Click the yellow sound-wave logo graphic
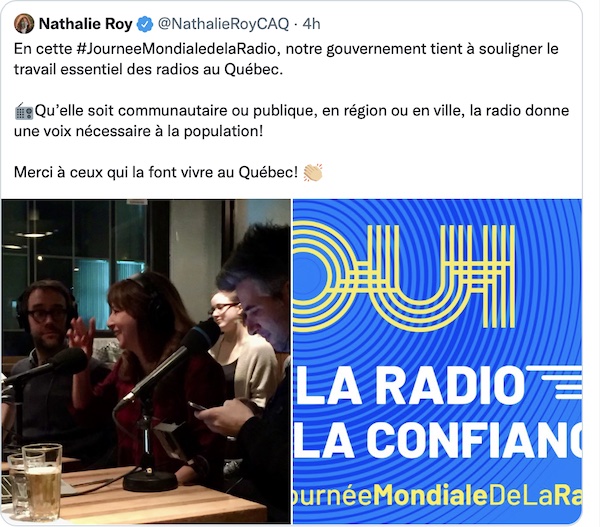The width and height of the screenshot is (600, 527). pyautogui.click(x=404, y=277)
